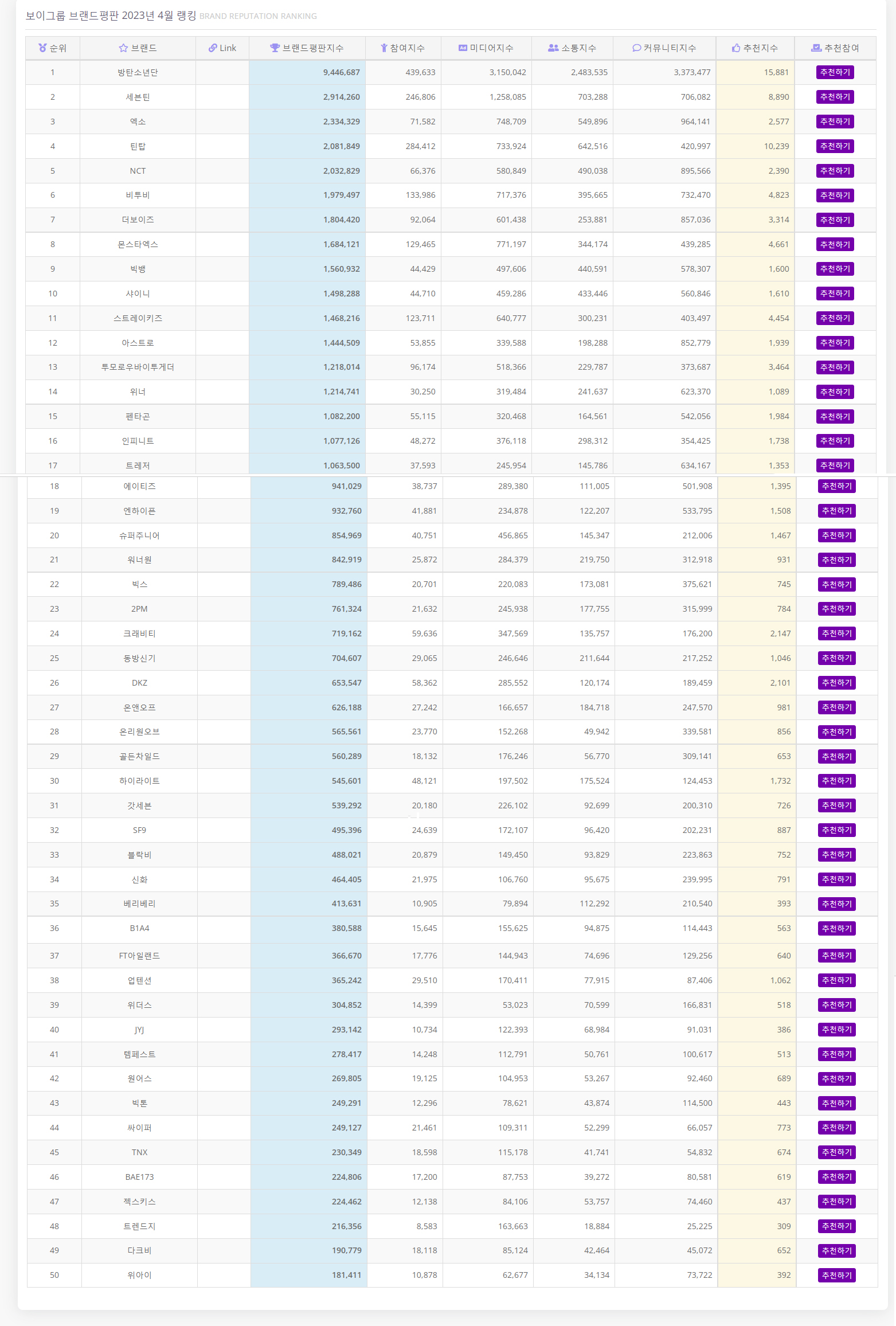
Task: Click 추천하기 for B1A4
Action: coord(837,929)
